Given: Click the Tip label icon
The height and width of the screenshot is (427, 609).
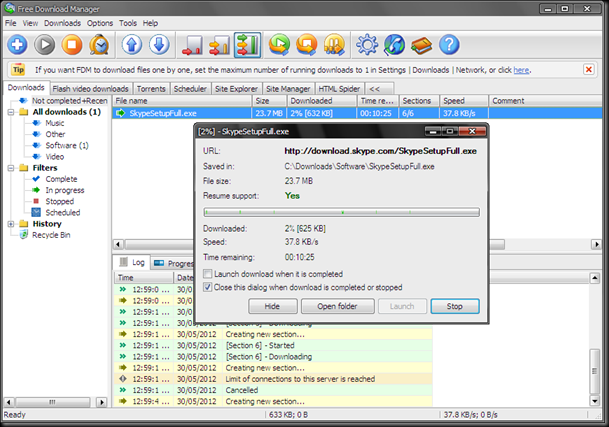Looking at the screenshot, I should coord(18,70).
